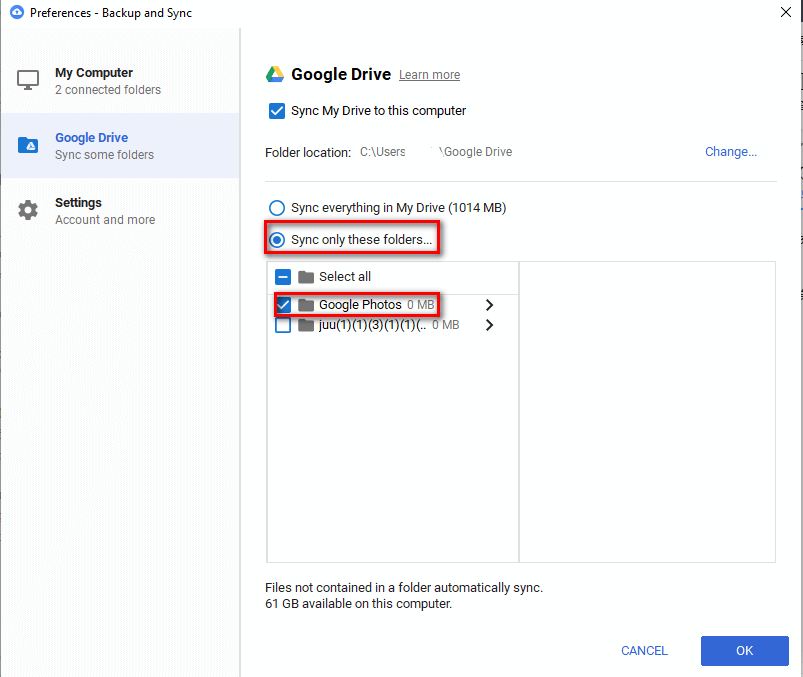This screenshot has width=803, height=677.
Task: Open the Learn more link
Action: [429, 75]
